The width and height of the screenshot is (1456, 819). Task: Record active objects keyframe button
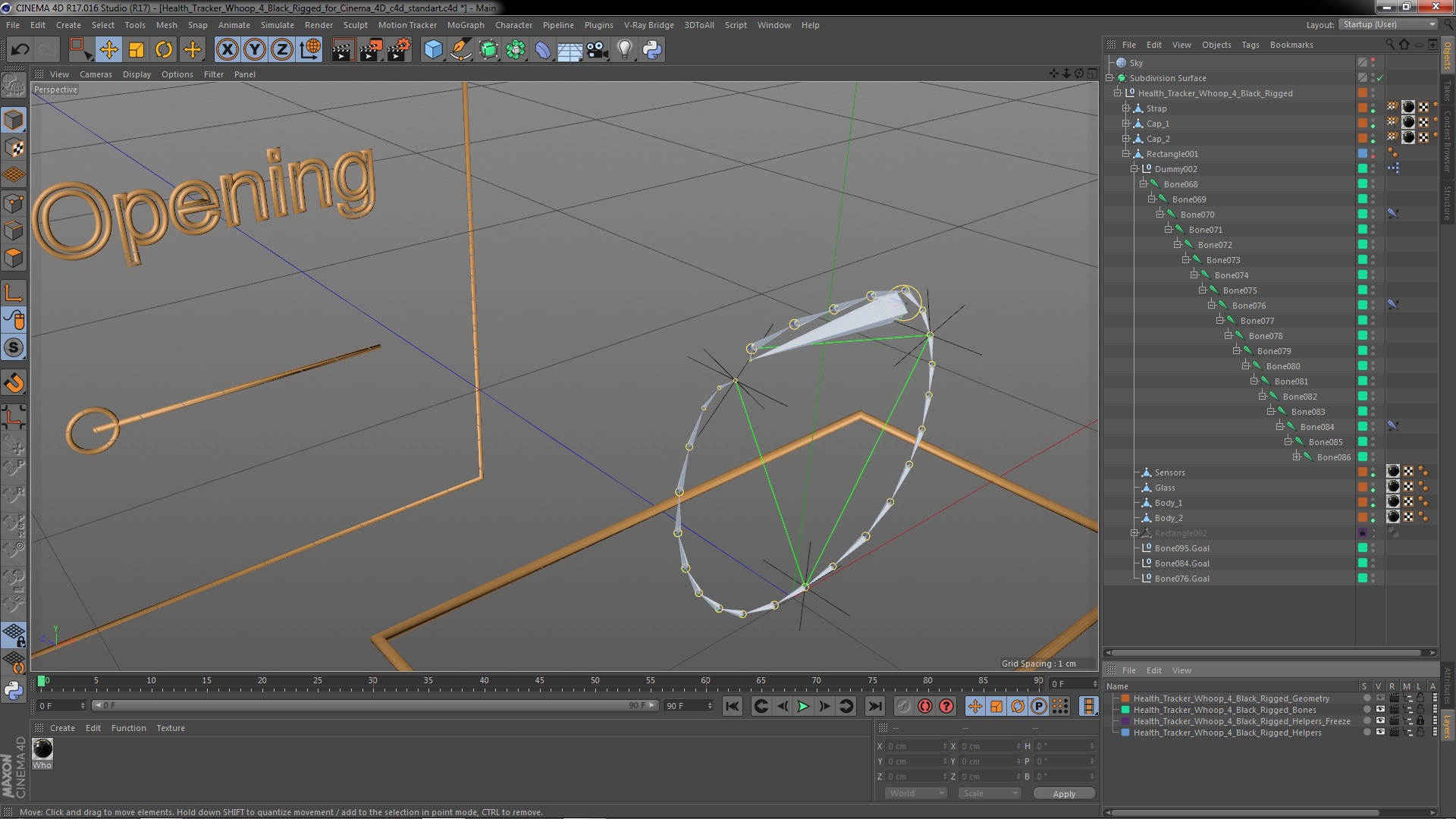click(903, 706)
